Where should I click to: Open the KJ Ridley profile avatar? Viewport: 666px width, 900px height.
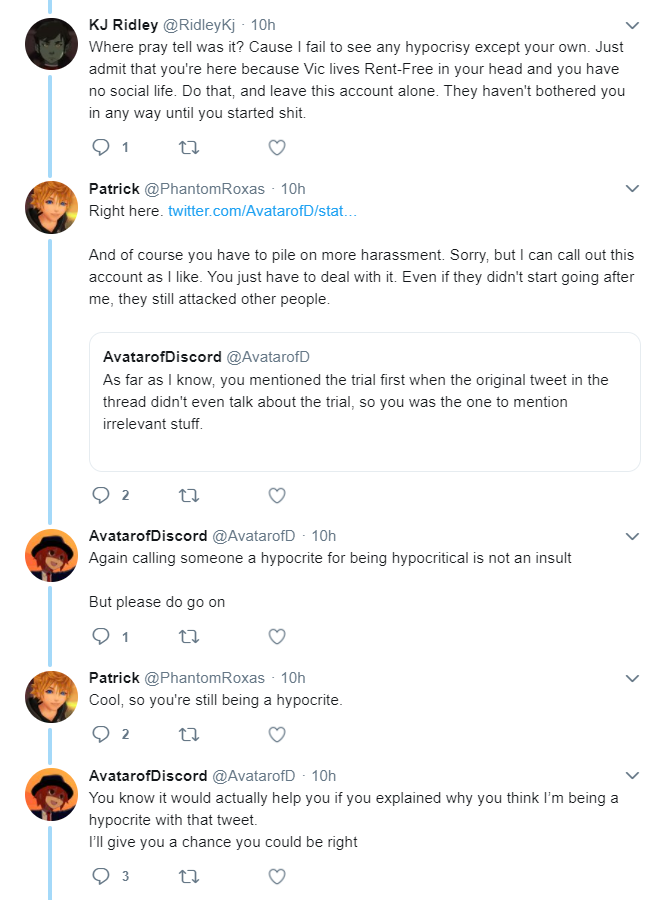pyautogui.click(x=51, y=44)
